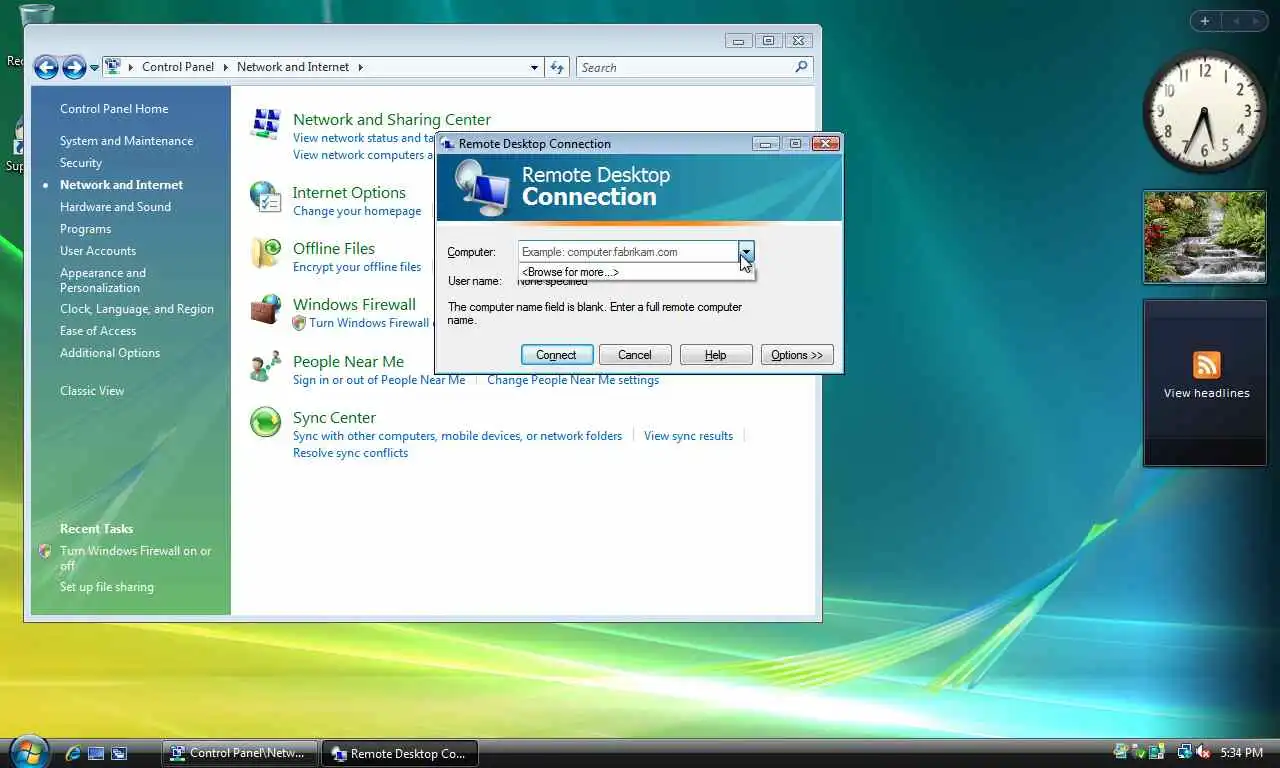
Task: Click inside the Computer name input field
Action: coord(628,252)
